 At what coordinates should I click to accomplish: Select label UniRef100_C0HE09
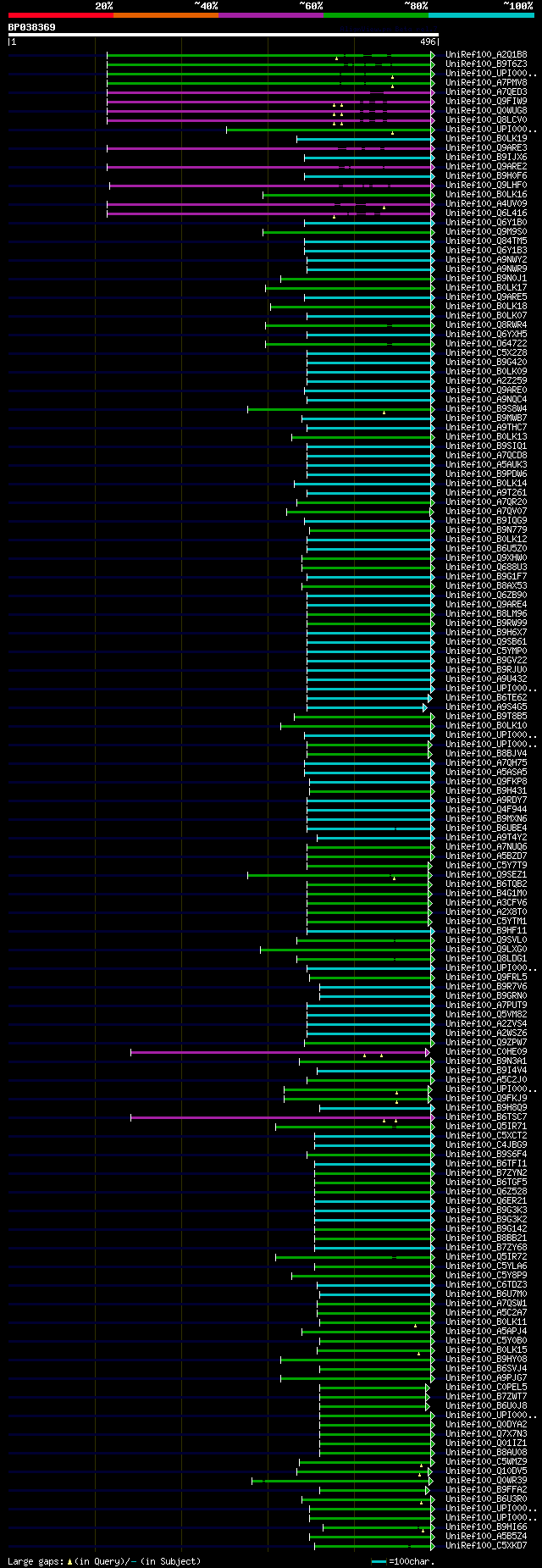(x=486, y=1052)
